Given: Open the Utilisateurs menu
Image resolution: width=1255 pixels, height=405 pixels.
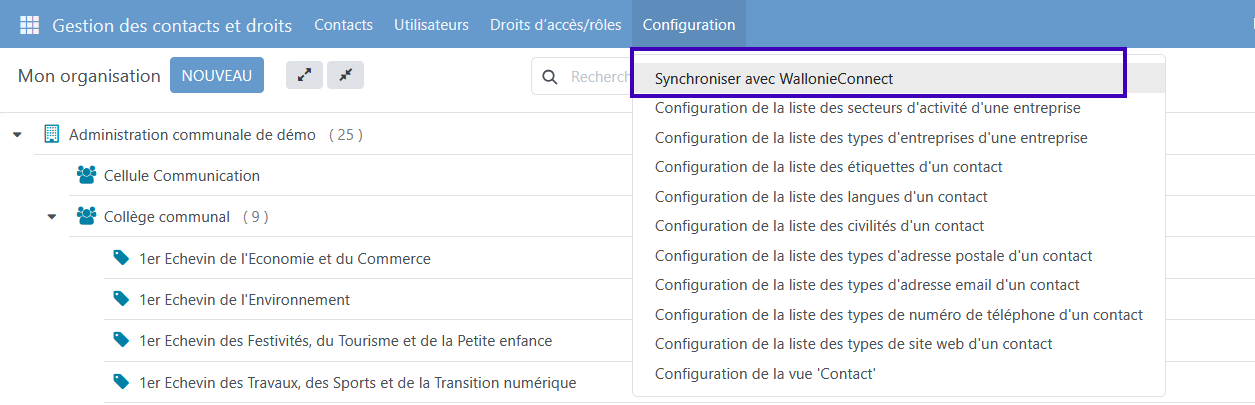Looking at the screenshot, I should pyautogui.click(x=431, y=25).
